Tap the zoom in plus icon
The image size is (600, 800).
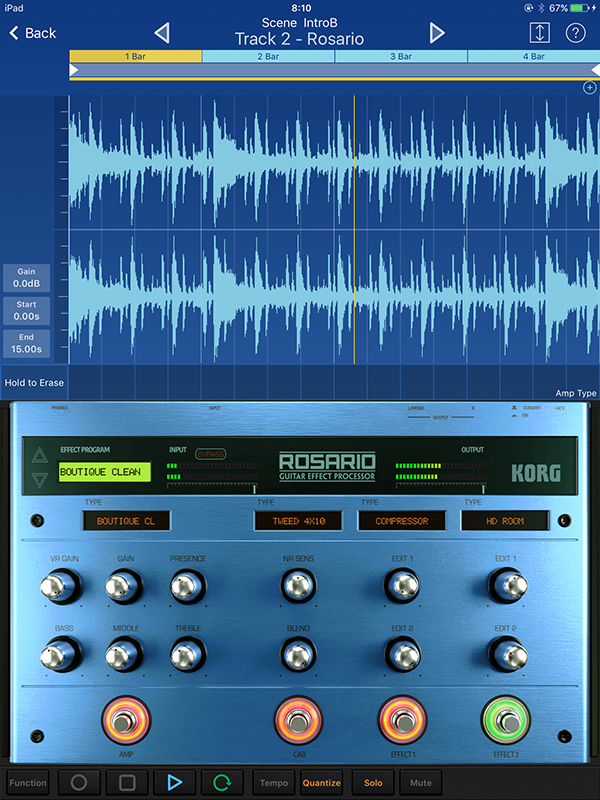pyautogui.click(x=589, y=88)
